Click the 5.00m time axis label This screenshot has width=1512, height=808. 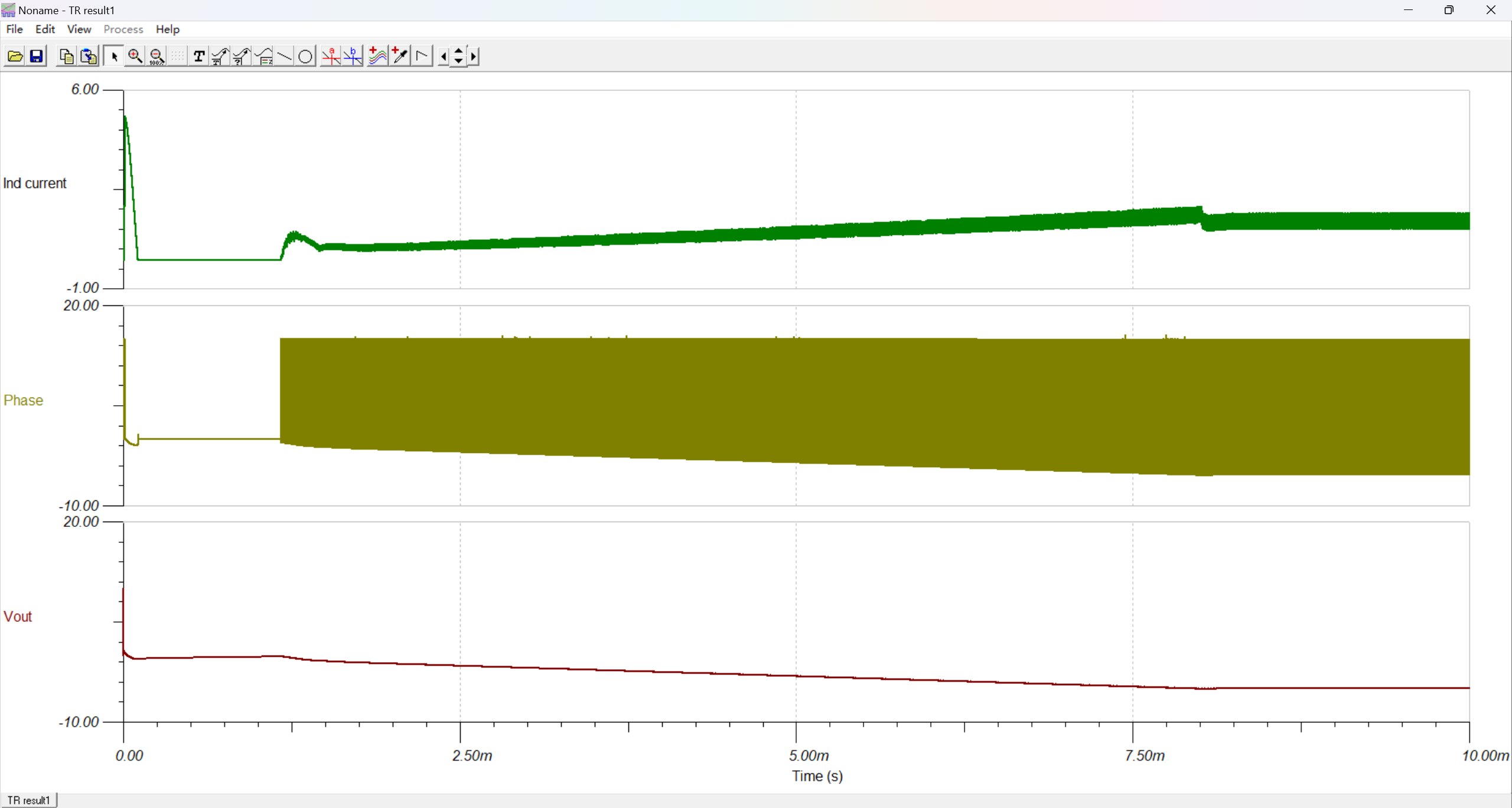click(809, 755)
